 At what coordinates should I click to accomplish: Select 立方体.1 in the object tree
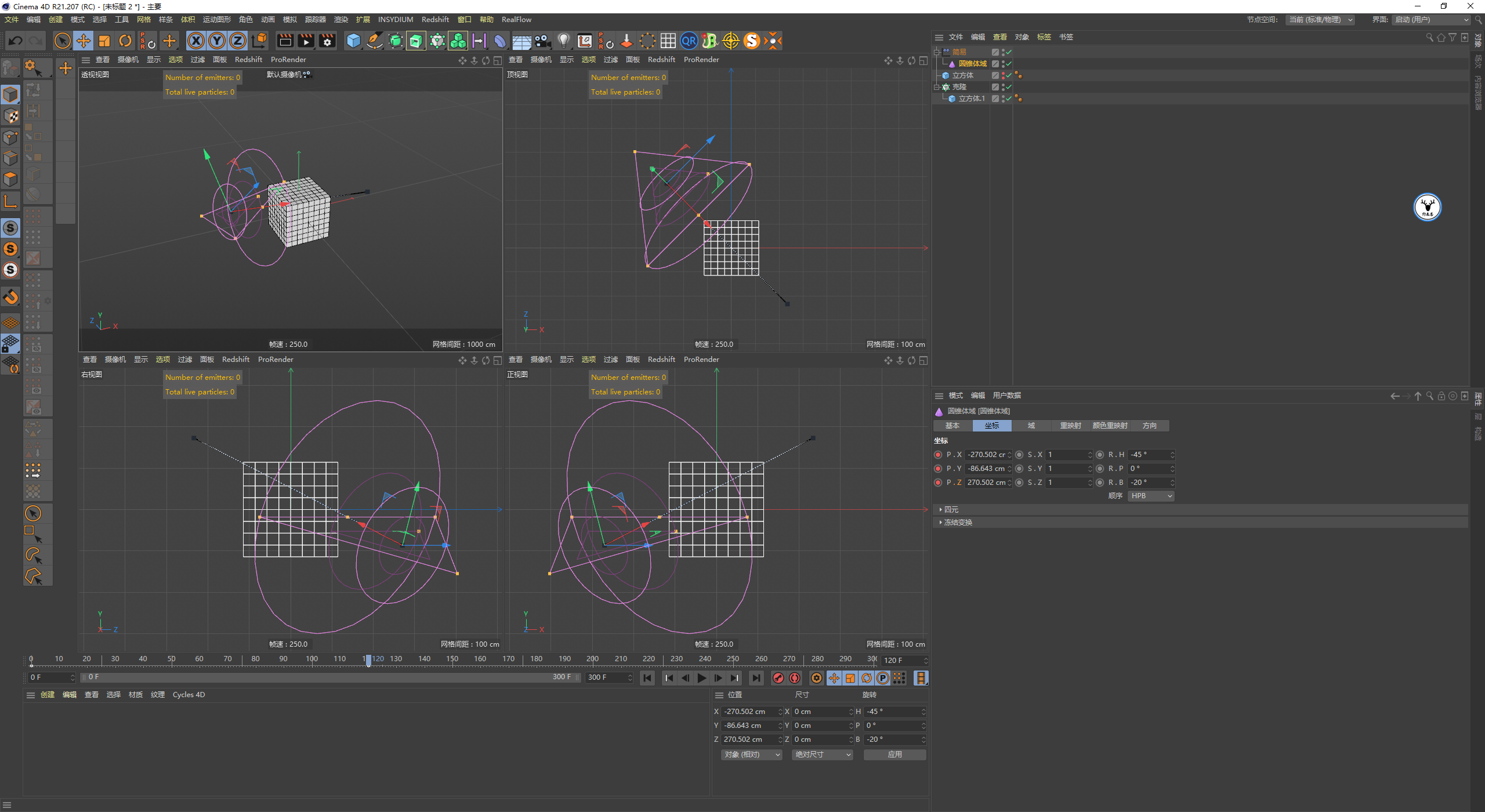[972, 99]
